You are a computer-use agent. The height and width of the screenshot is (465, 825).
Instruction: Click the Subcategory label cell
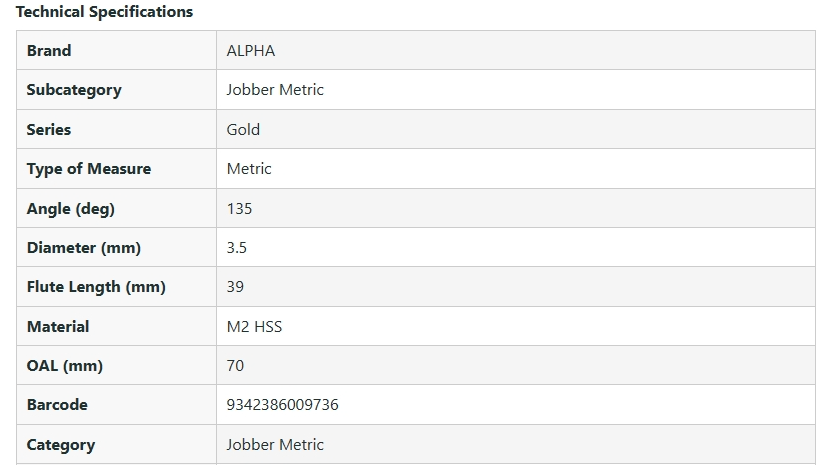click(x=74, y=90)
